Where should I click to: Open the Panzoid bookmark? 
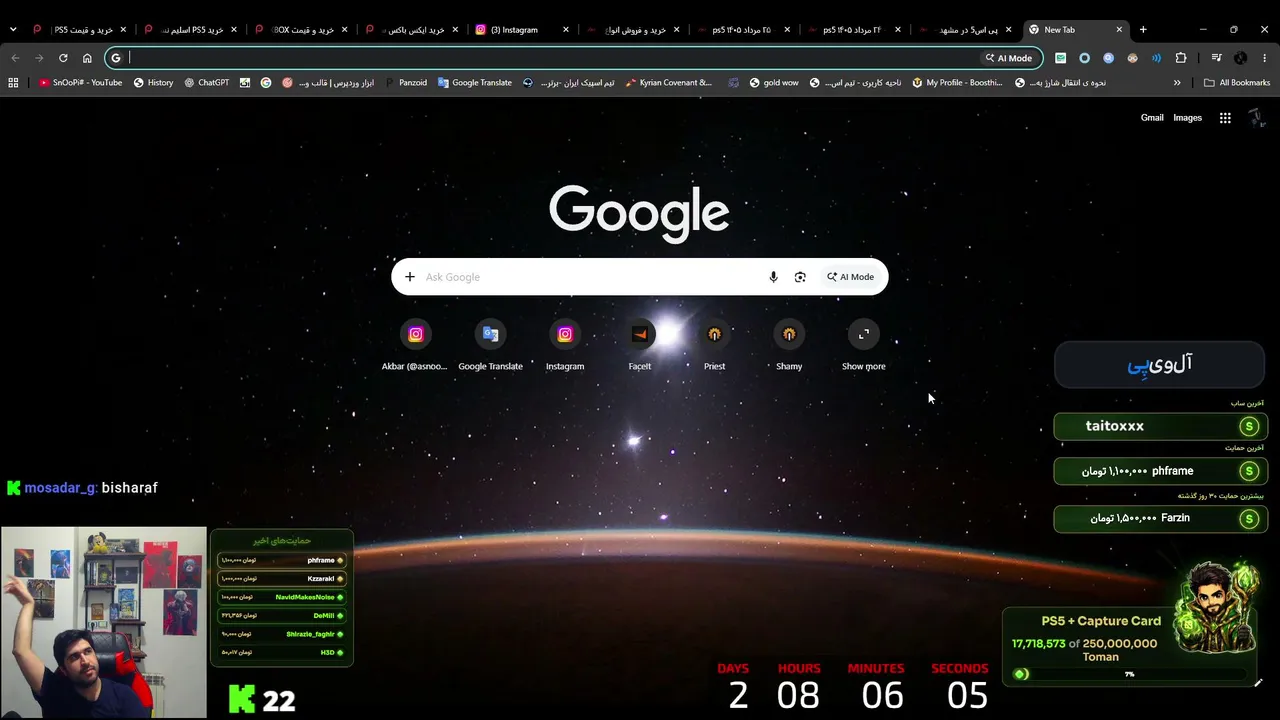click(406, 83)
